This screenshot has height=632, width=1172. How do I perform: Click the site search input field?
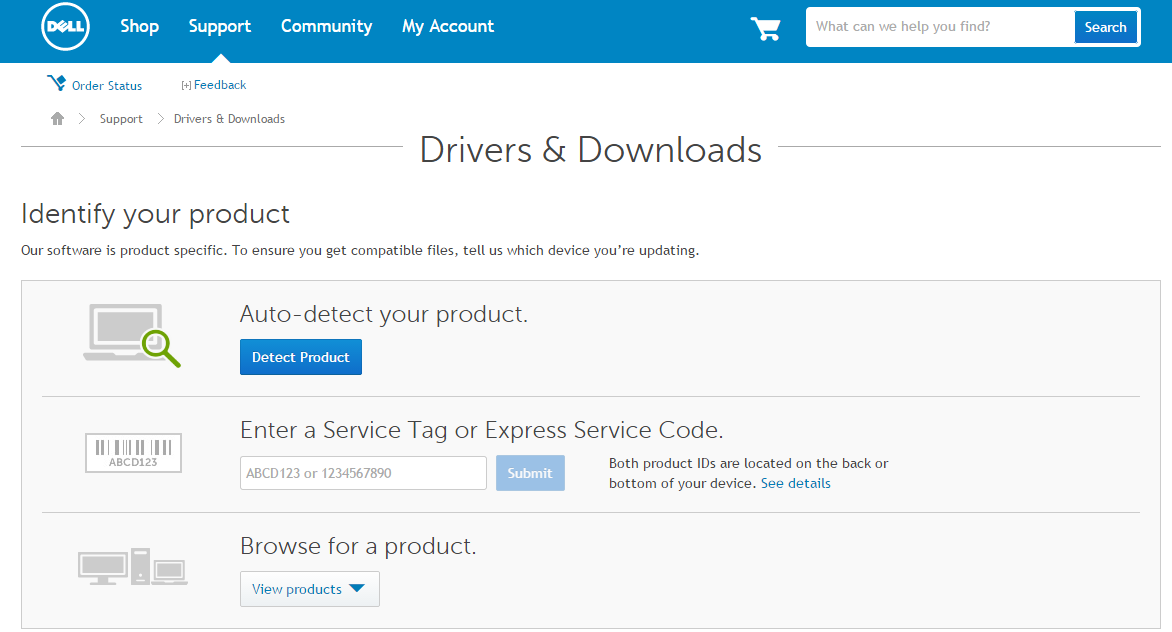coord(940,27)
